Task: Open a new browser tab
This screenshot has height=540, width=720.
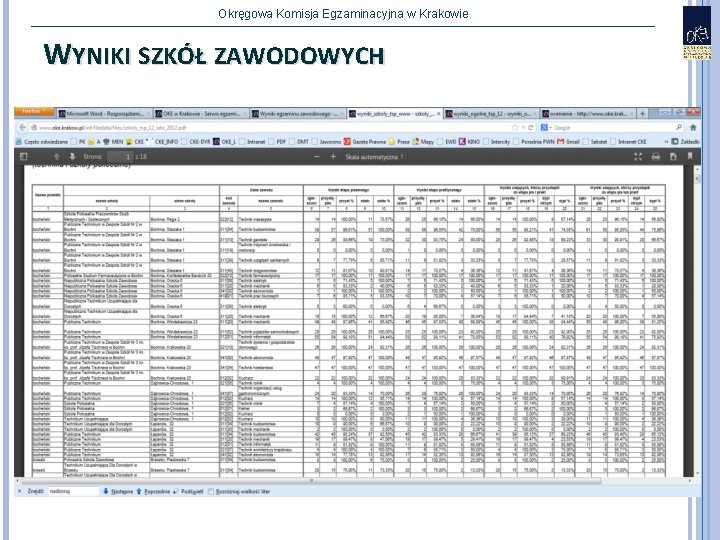Action: pyautogui.click(x=642, y=113)
